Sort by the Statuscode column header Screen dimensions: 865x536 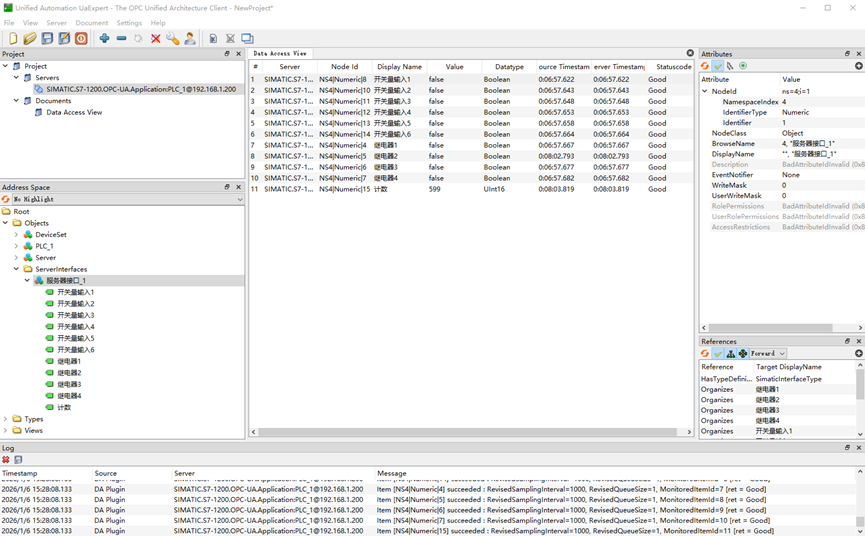(x=670, y=67)
